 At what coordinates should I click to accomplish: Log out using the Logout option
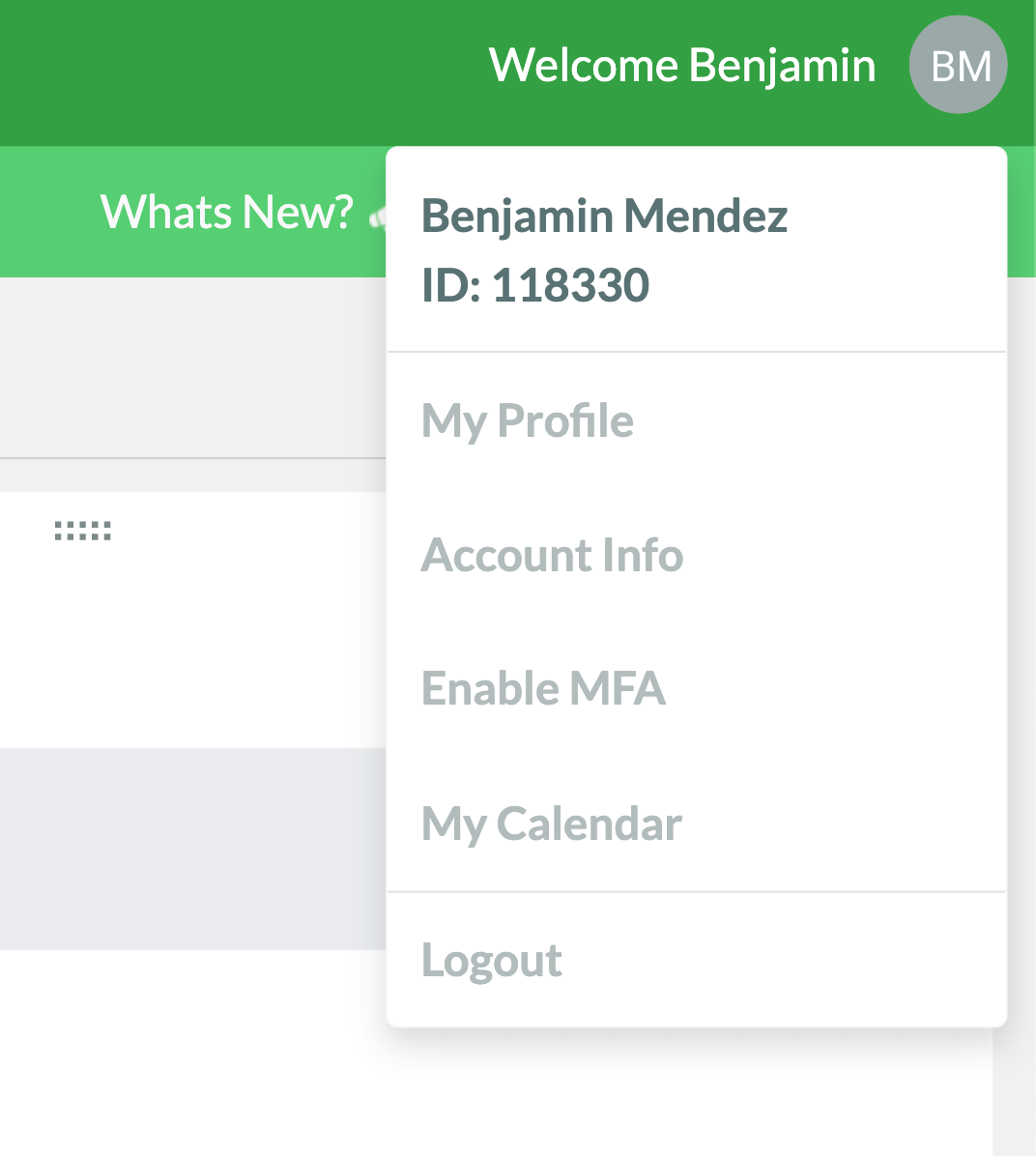(x=492, y=960)
